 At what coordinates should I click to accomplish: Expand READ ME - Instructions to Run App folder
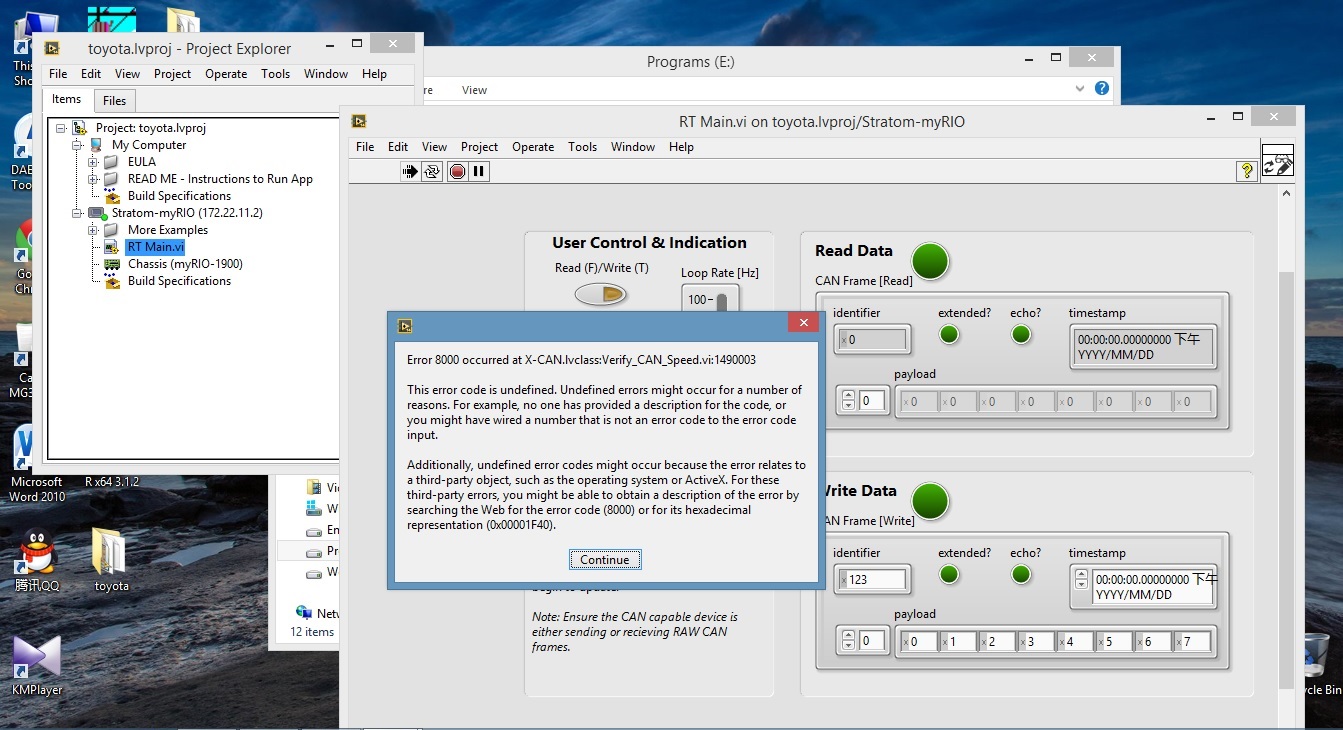pos(93,179)
